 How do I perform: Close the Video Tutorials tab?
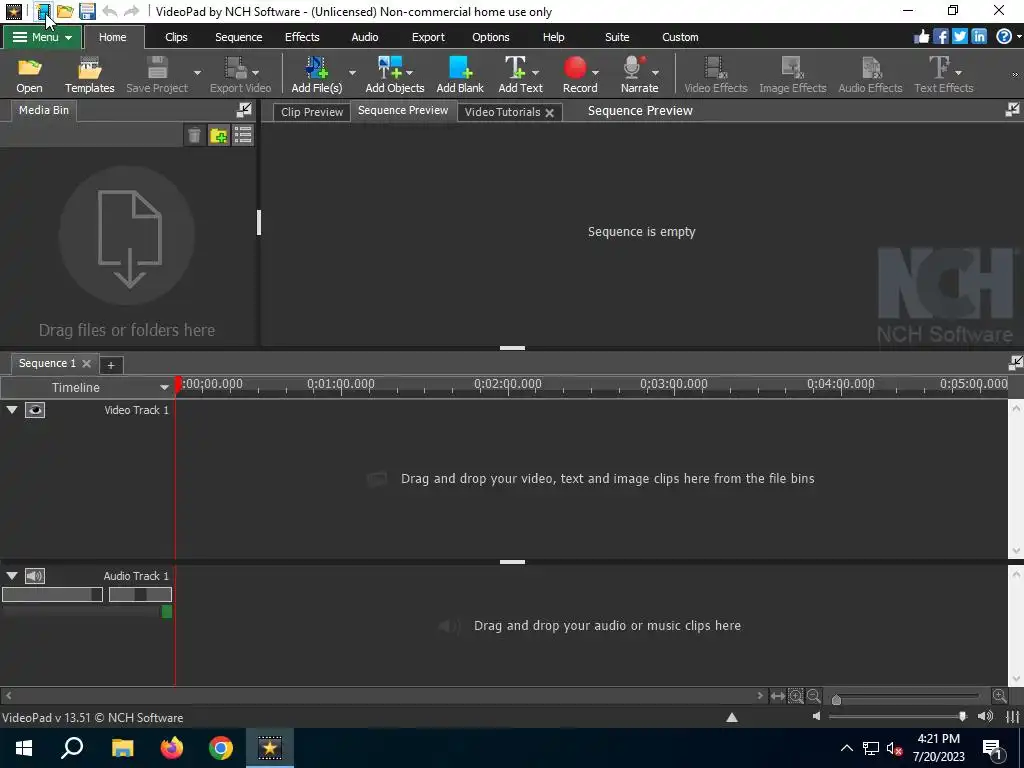pyautogui.click(x=550, y=112)
